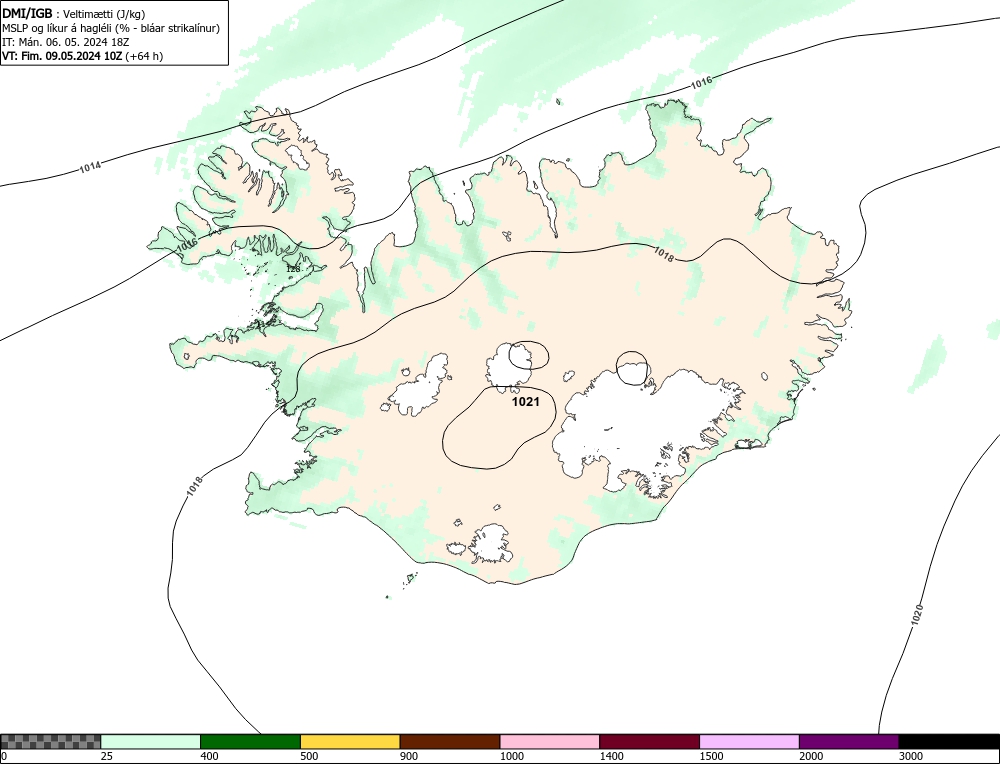The height and width of the screenshot is (764, 1000).
Task: Select the black legend swatch above 3000
Action: pyautogui.click(x=949, y=741)
